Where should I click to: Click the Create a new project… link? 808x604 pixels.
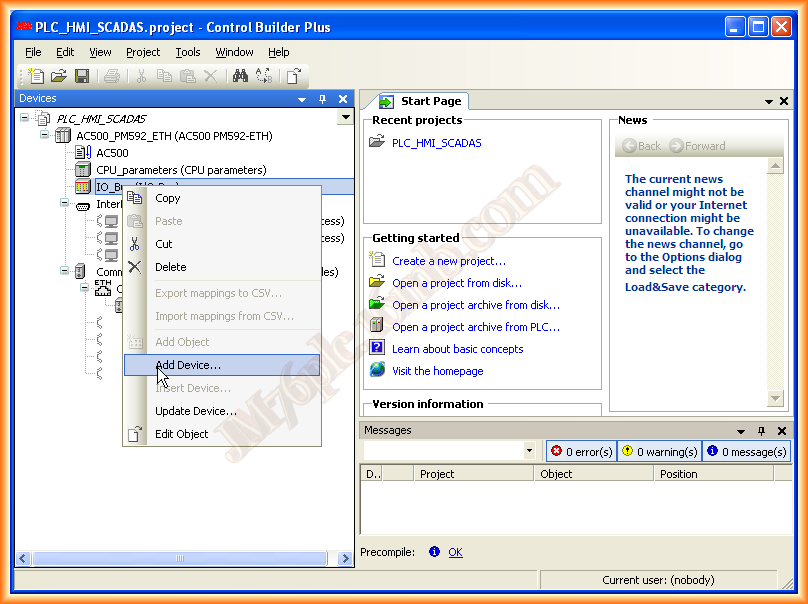click(x=448, y=261)
